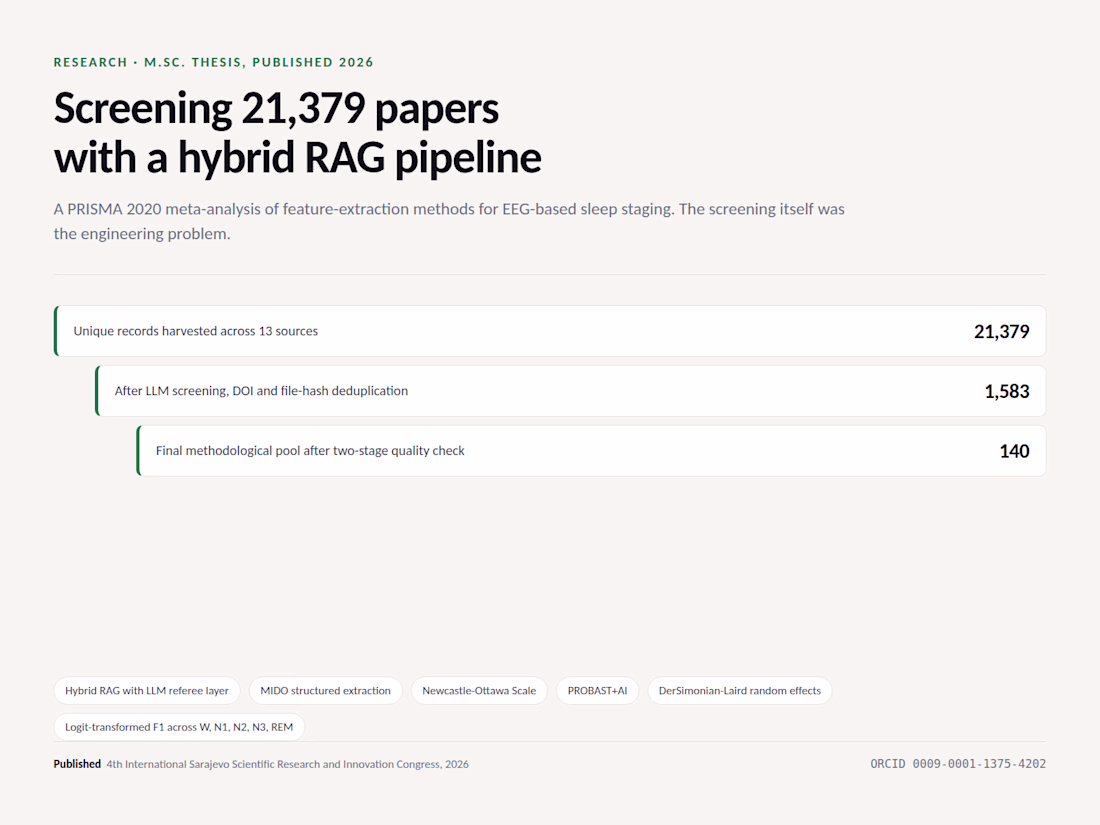The width and height of the screenshot is (1100, 825).
Task: Click the 21,379 value in first row
Action: pyautogui.click(x=1001, y=331)
